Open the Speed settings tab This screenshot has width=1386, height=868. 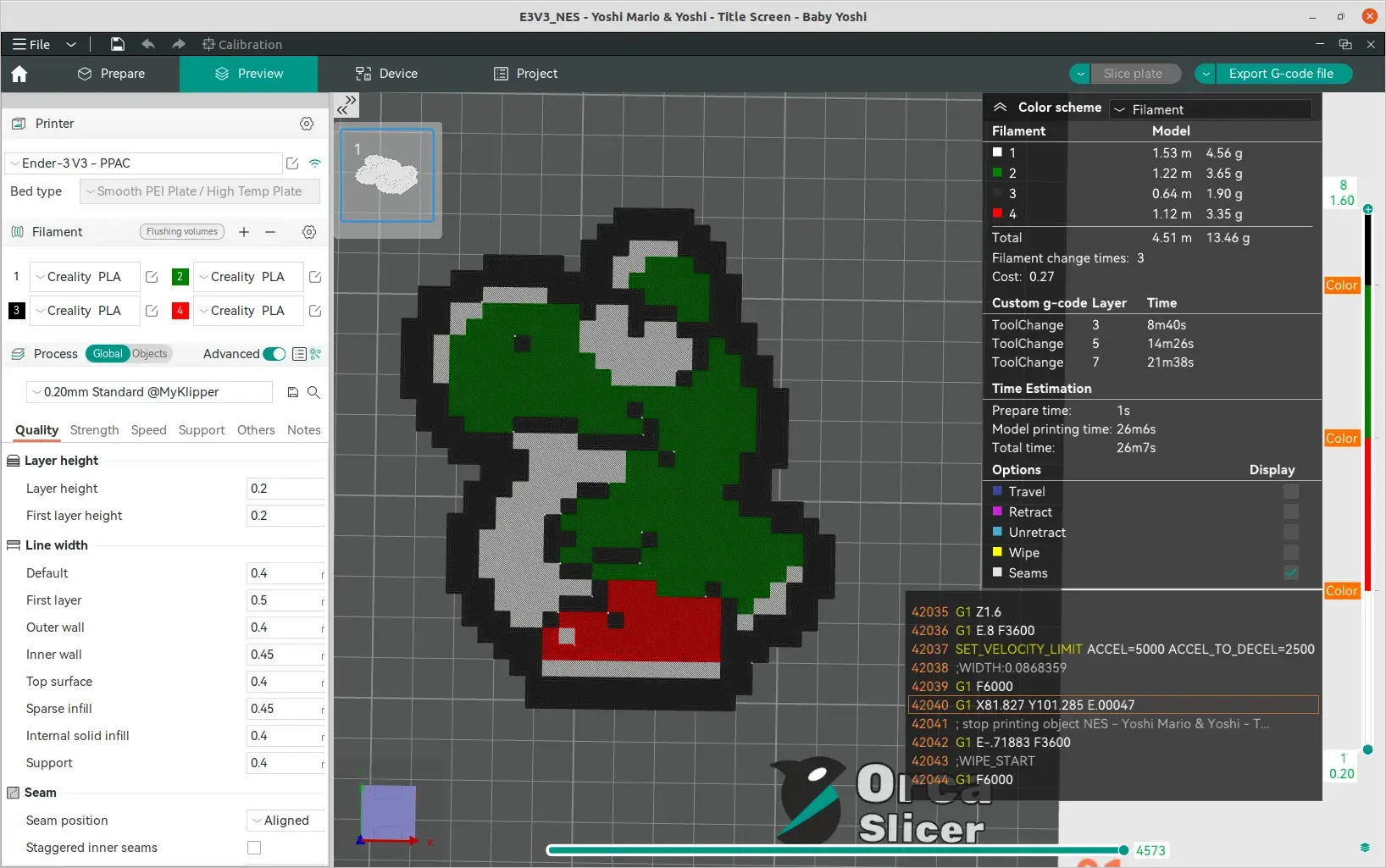(x=148, y=430)
